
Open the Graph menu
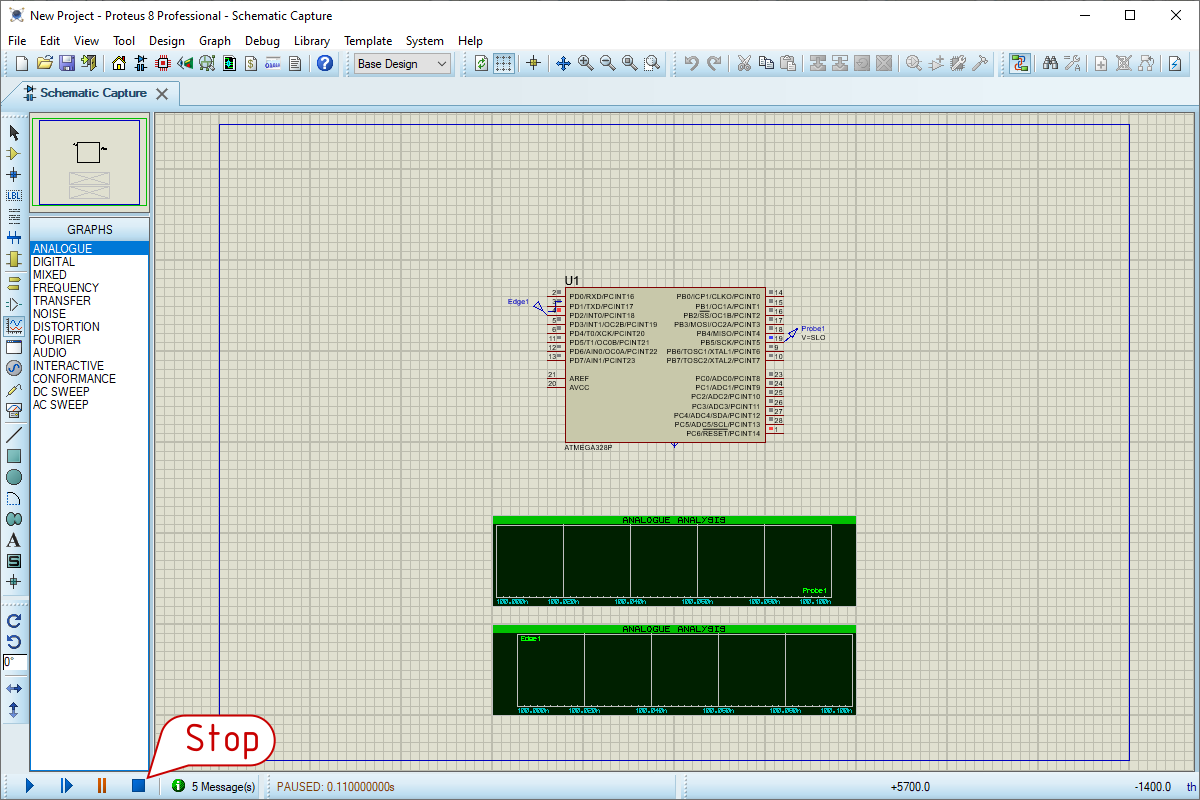click(x=214, y=41)
